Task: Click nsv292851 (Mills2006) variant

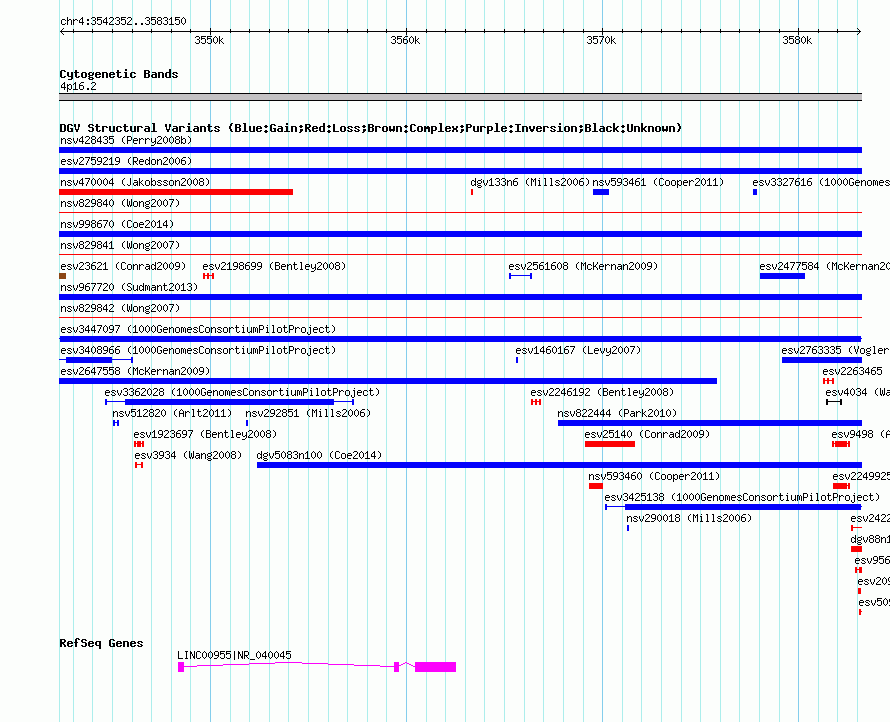Action: coord(247,423)
